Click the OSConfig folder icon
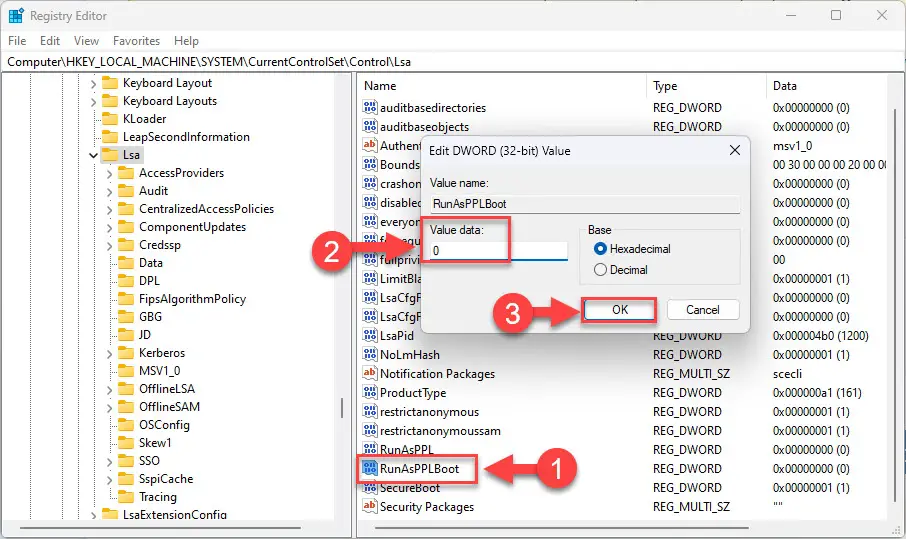 pyautogui.click(x=126, y=425)
